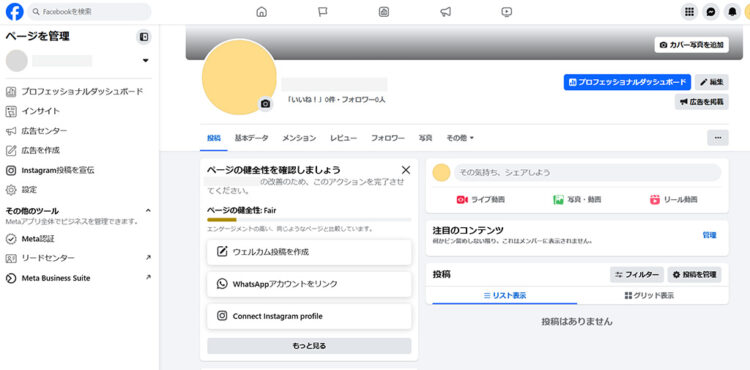This screenshot has width=750, height=370.
Task: Switch to the レビュー tab
Action: tap(343, 138)
